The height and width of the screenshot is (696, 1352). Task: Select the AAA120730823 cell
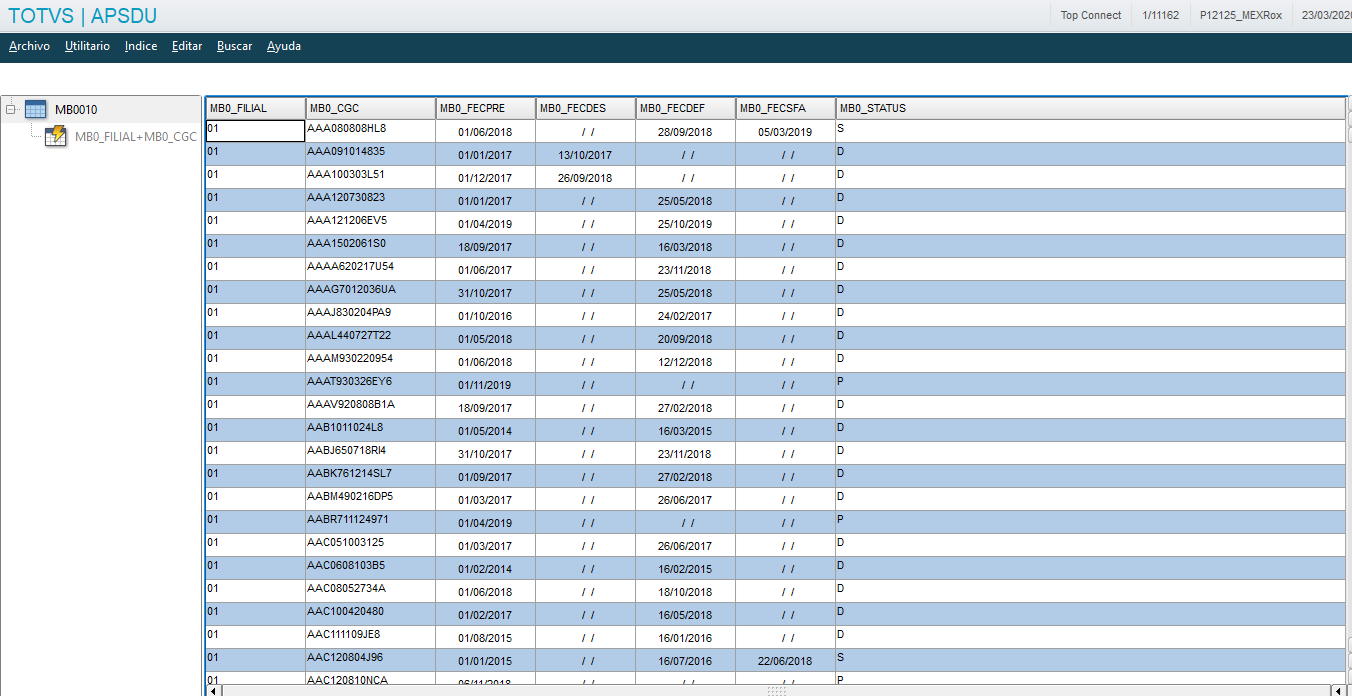pyautogui.click(x=370, y=200)
